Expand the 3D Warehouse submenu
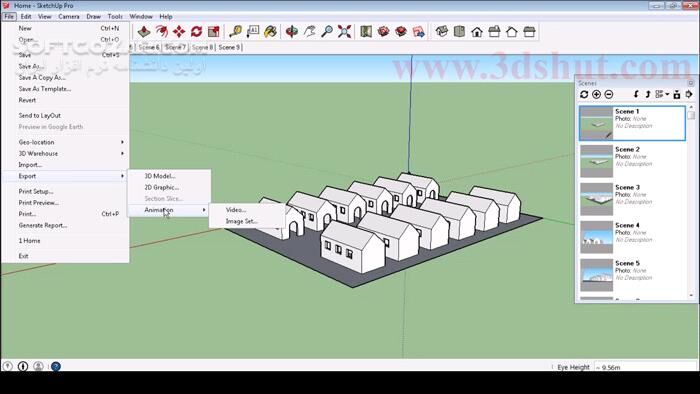Image resolution: width=700 pixels, height=394 pixels. pos(65,153)
